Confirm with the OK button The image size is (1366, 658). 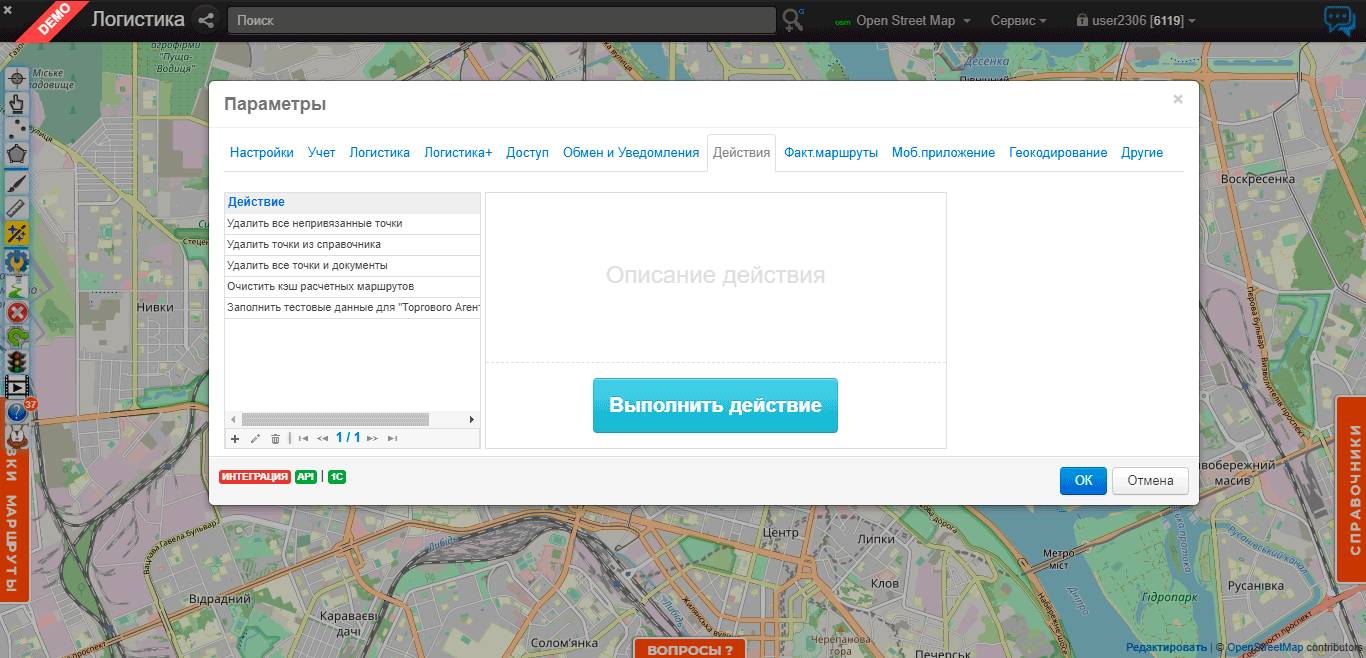pyautogui.click(x=1083, y=481)
